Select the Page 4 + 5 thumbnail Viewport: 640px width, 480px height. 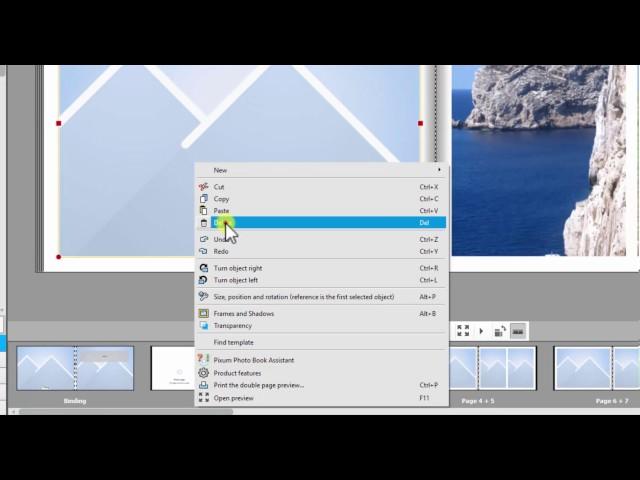493,368
